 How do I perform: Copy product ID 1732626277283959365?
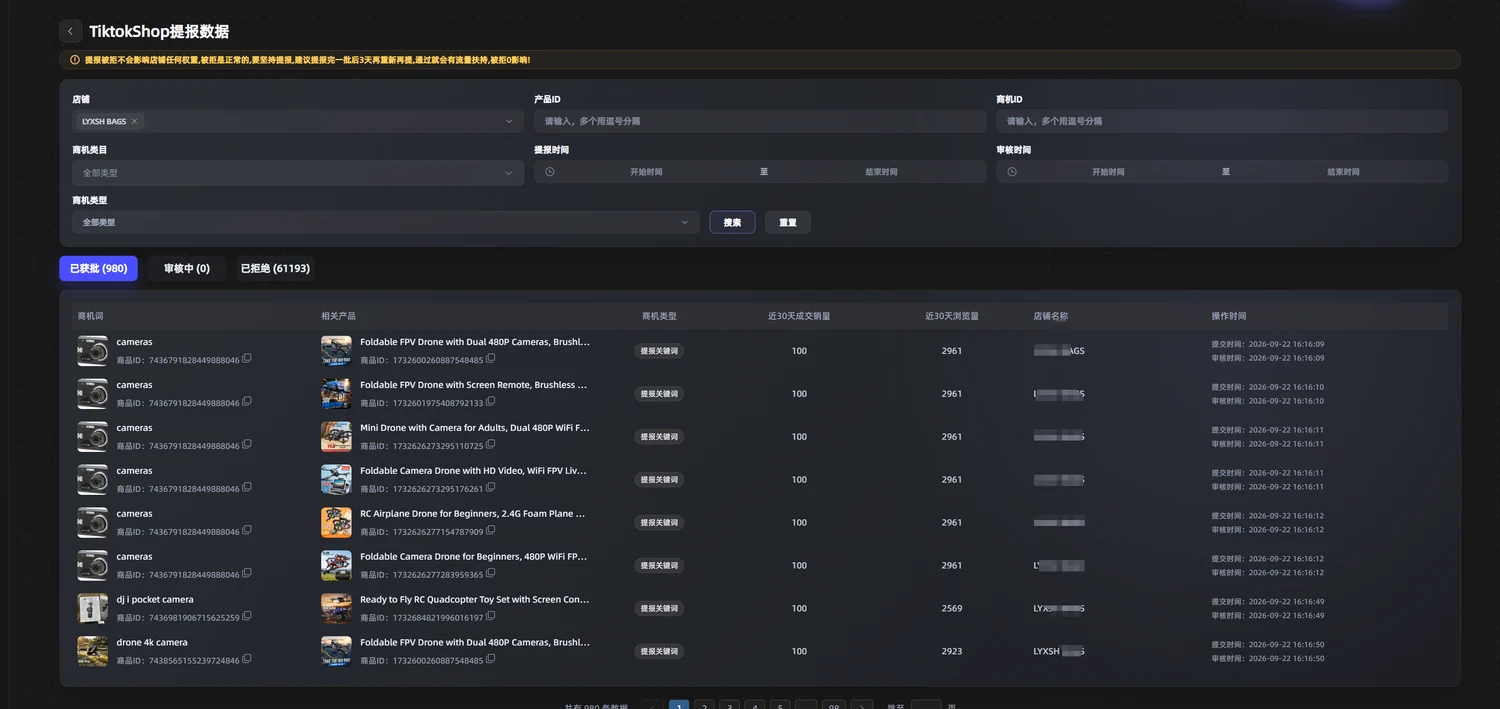coord(490,574)
